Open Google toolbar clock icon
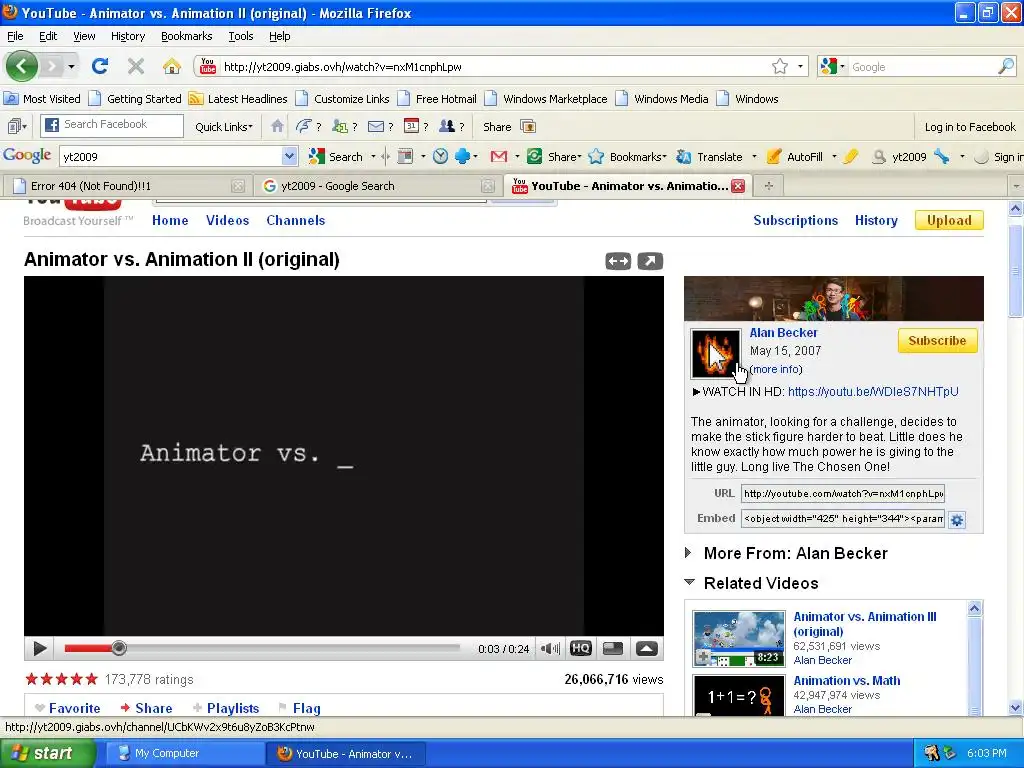The image size is (1024, 768). pyautogui.click(x=440, y=156)
